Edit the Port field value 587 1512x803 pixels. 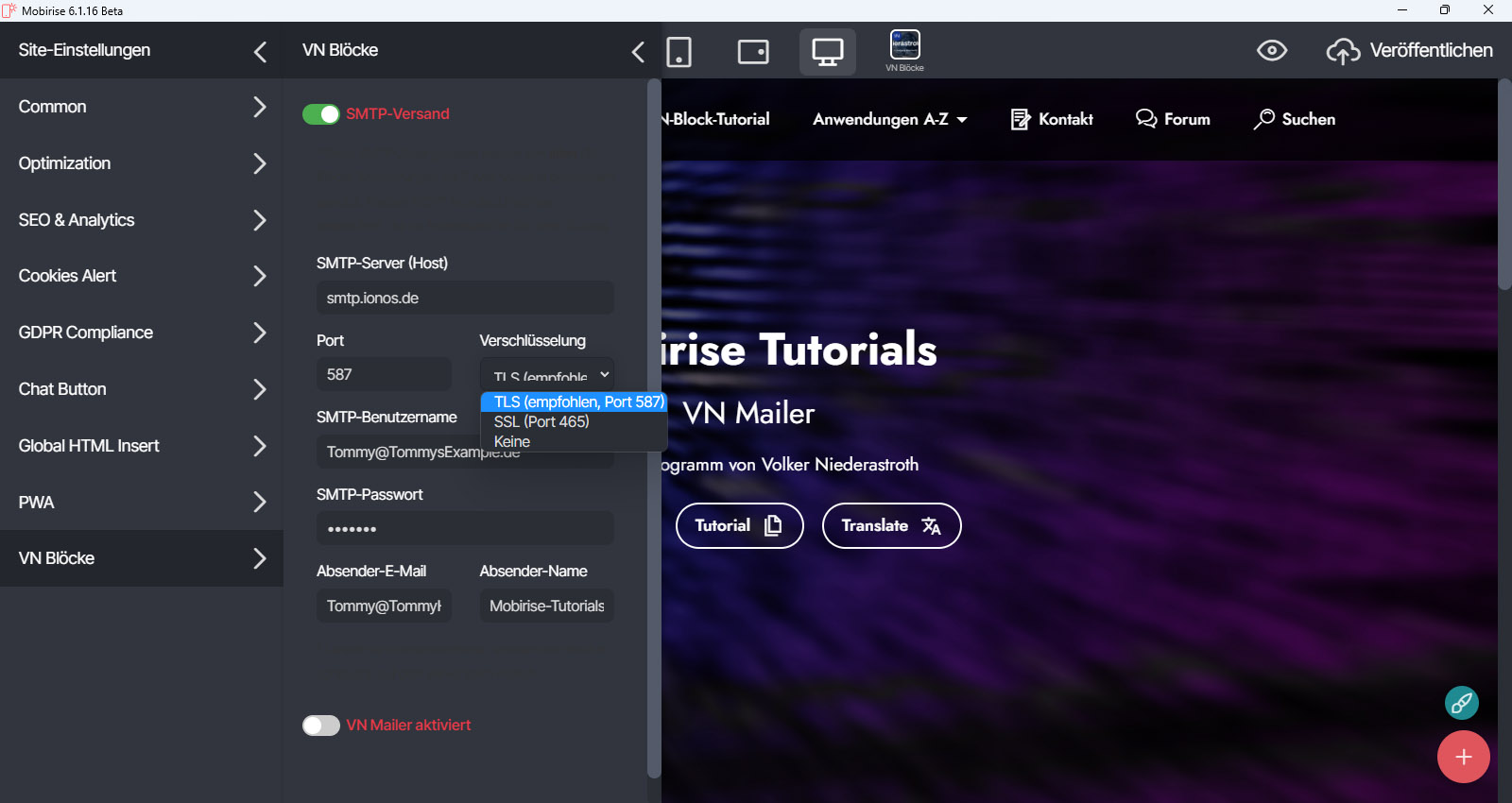(x=384, y=374)
